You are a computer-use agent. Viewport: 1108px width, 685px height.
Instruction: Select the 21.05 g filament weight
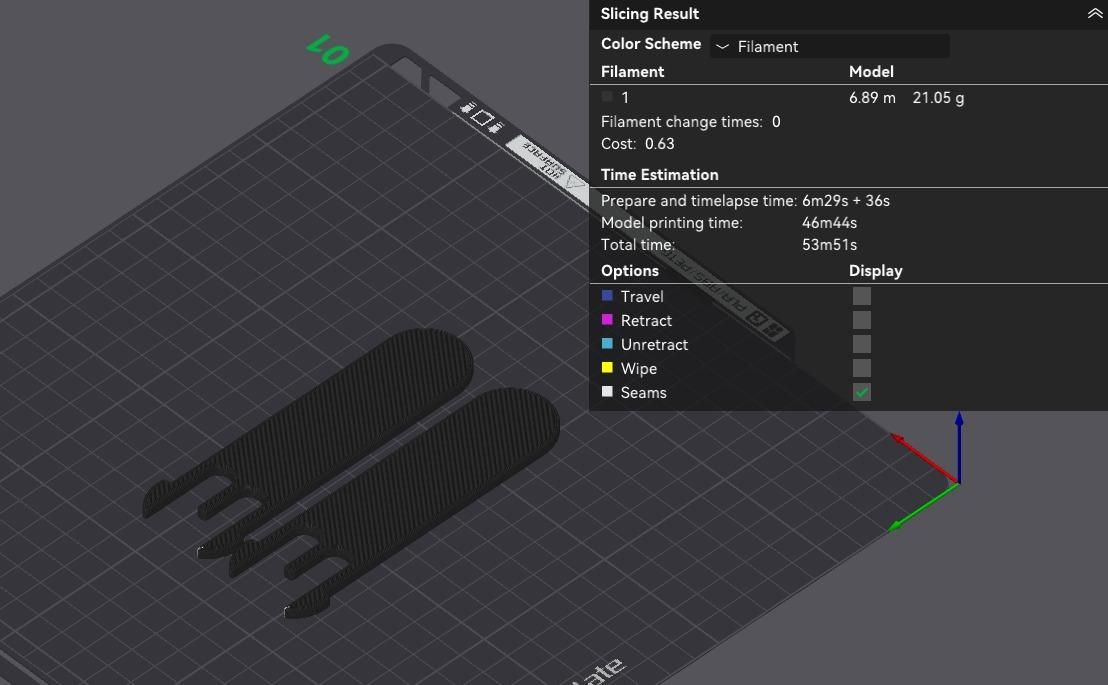(x=938, y=98)
